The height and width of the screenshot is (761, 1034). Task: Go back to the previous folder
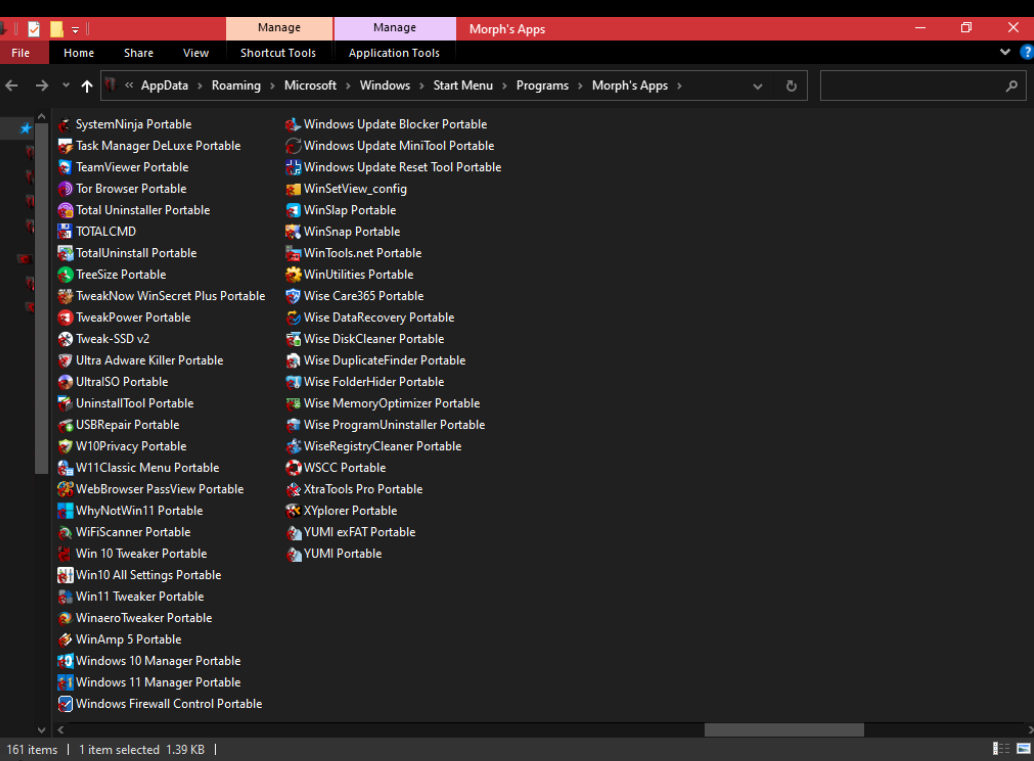click(12, 86)
